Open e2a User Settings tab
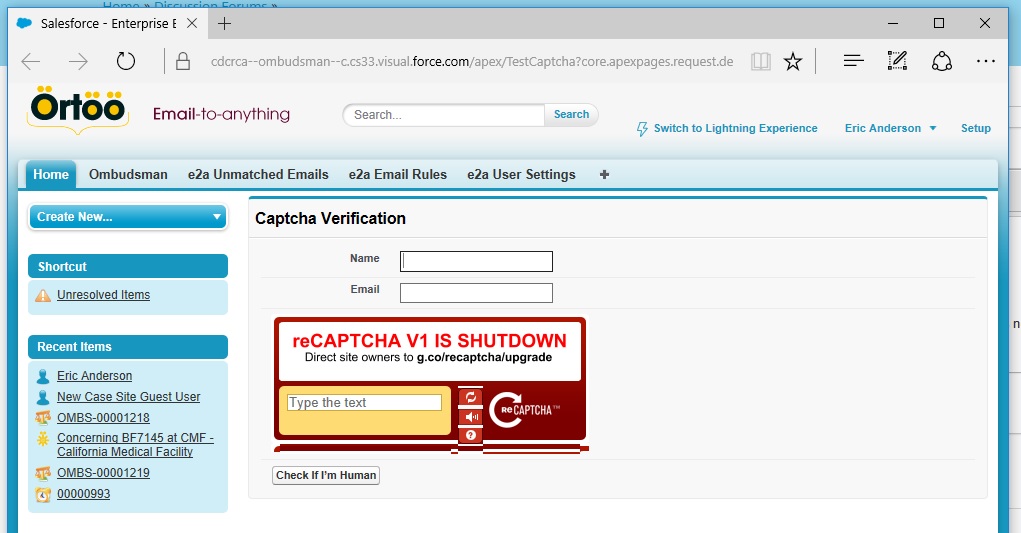The width and height of the screenshot is (1021, 533). point(521,174)
